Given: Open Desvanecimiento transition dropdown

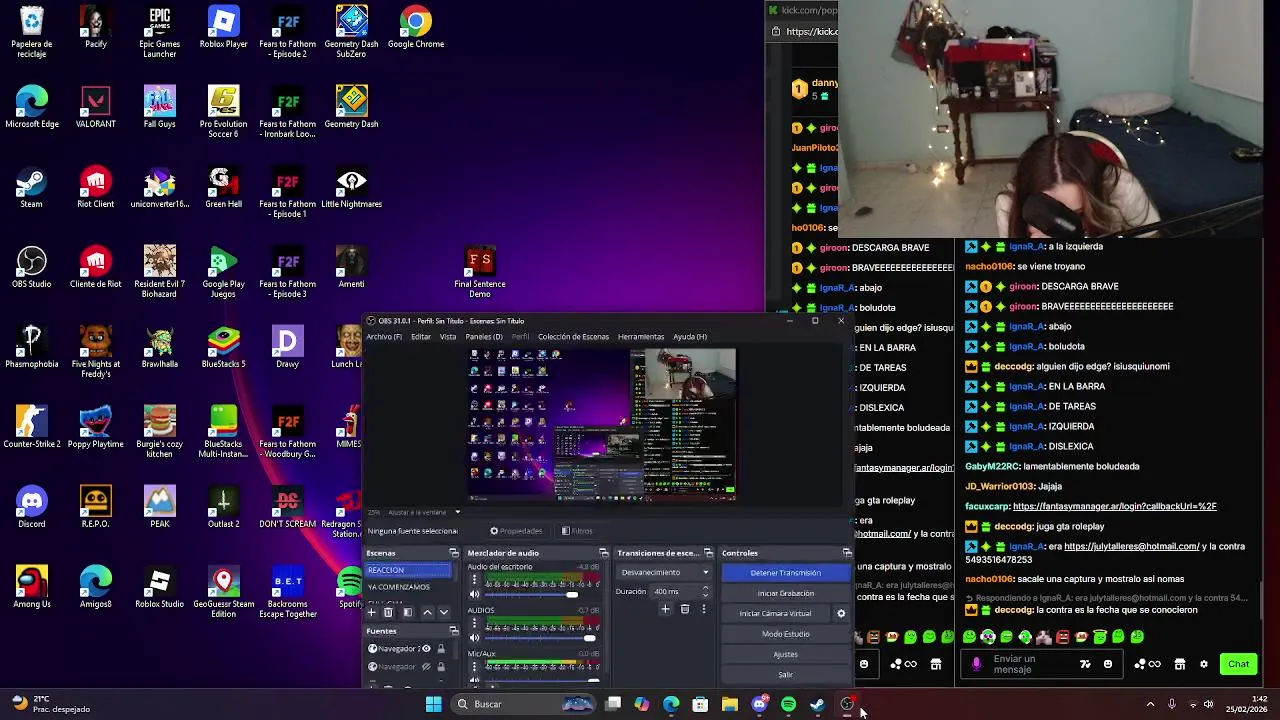Looking at the screenshot, I should tap(664, 573).
